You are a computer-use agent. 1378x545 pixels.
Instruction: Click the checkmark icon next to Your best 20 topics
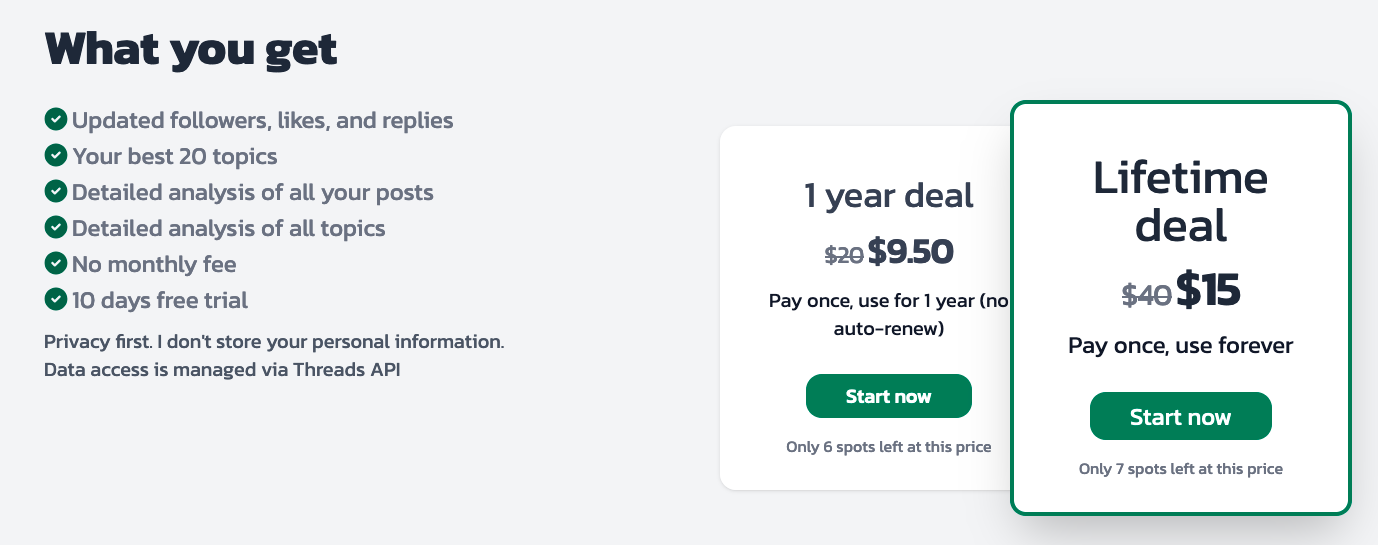56,156
